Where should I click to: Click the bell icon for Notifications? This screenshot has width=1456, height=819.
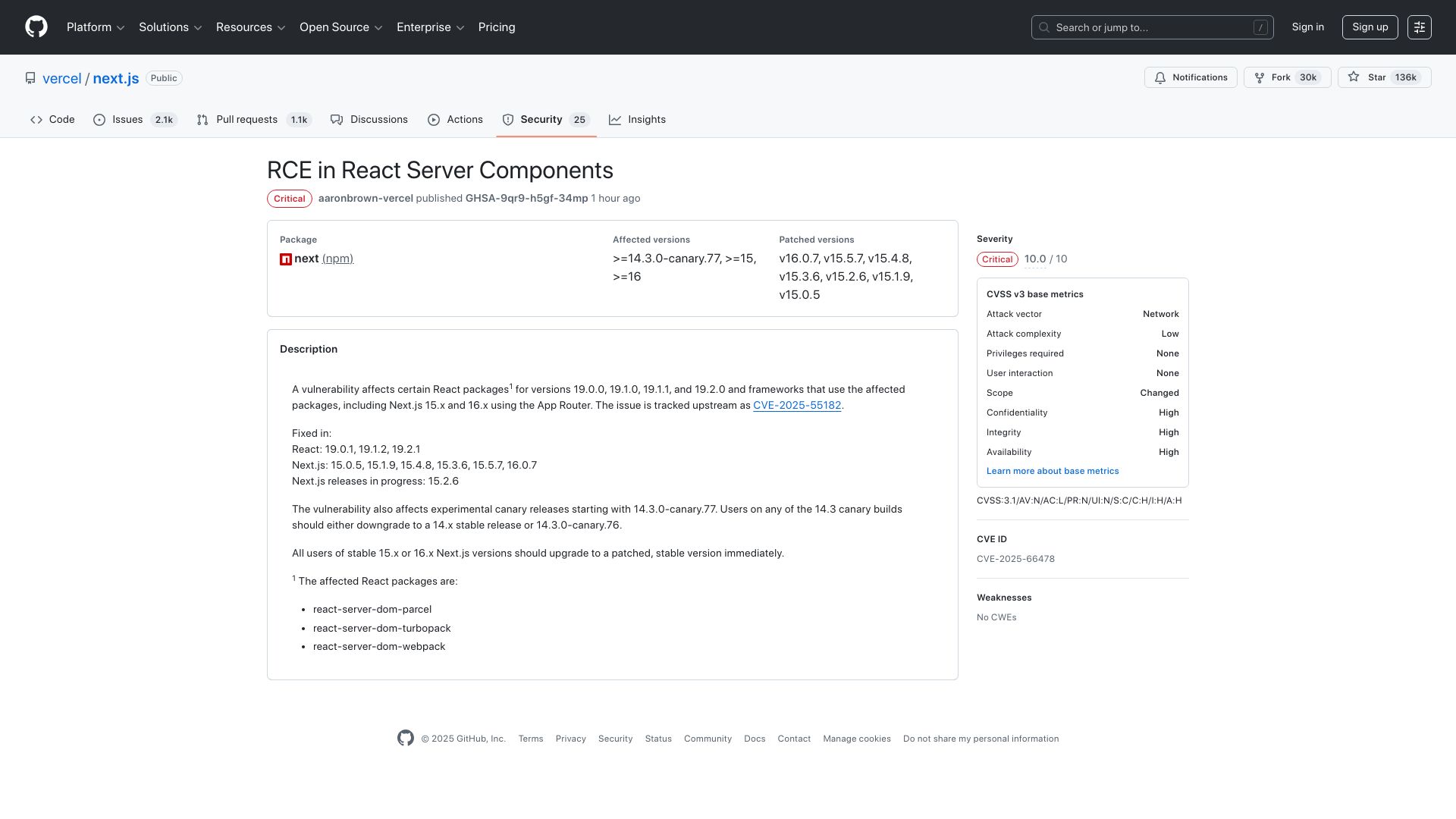[x=1160, y=77]
